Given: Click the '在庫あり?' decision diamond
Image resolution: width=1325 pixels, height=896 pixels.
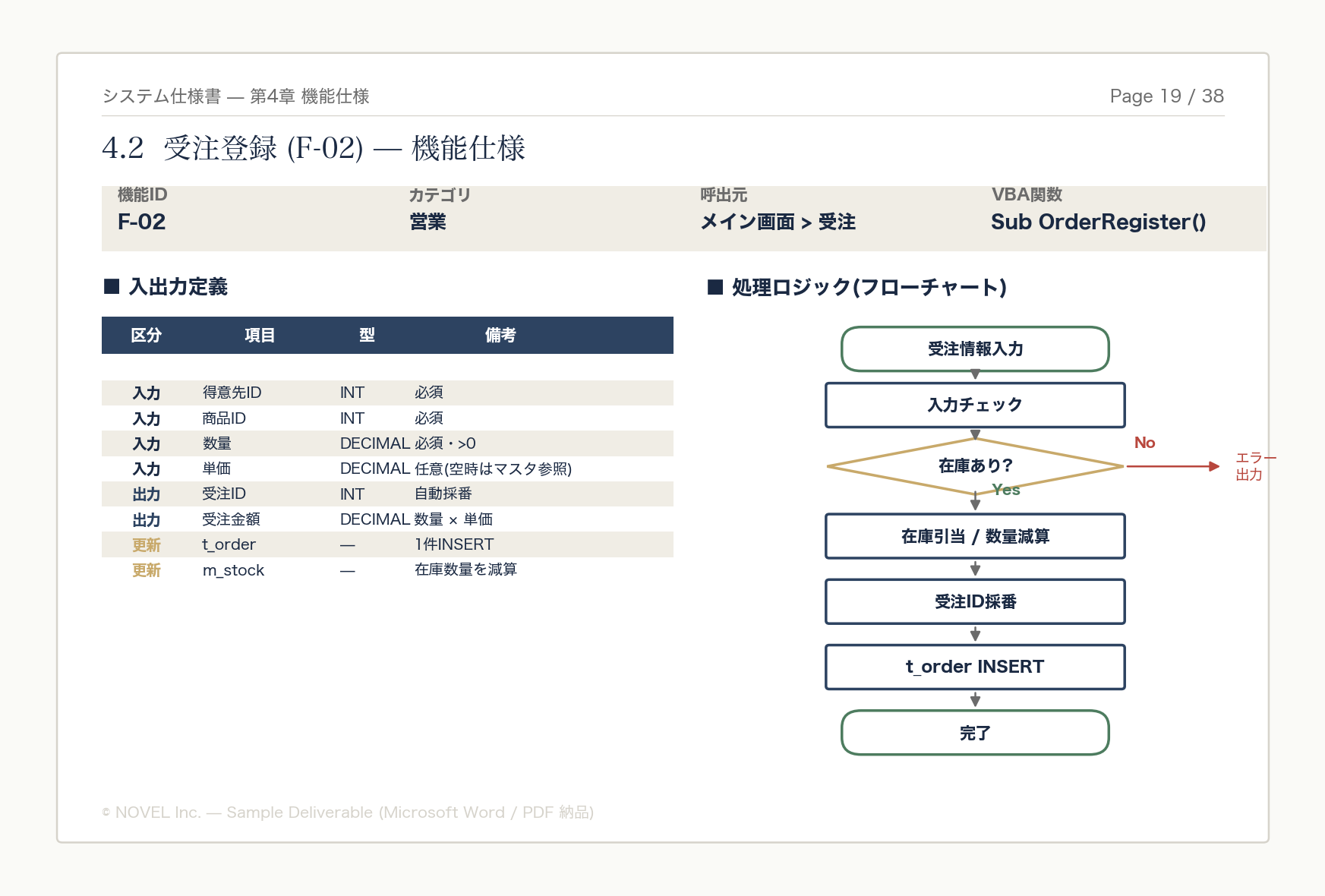Looking at the screenshot, I should (x=975, y=466).
